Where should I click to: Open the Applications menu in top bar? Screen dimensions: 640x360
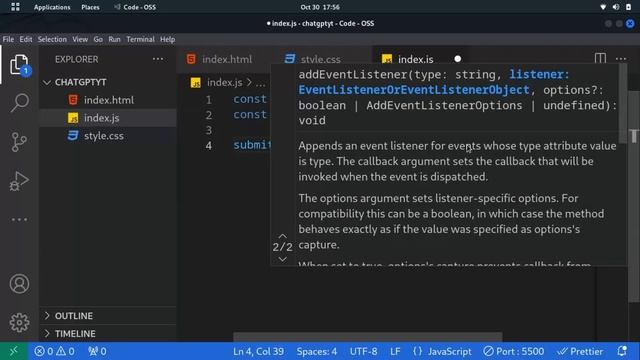(52, 7)
